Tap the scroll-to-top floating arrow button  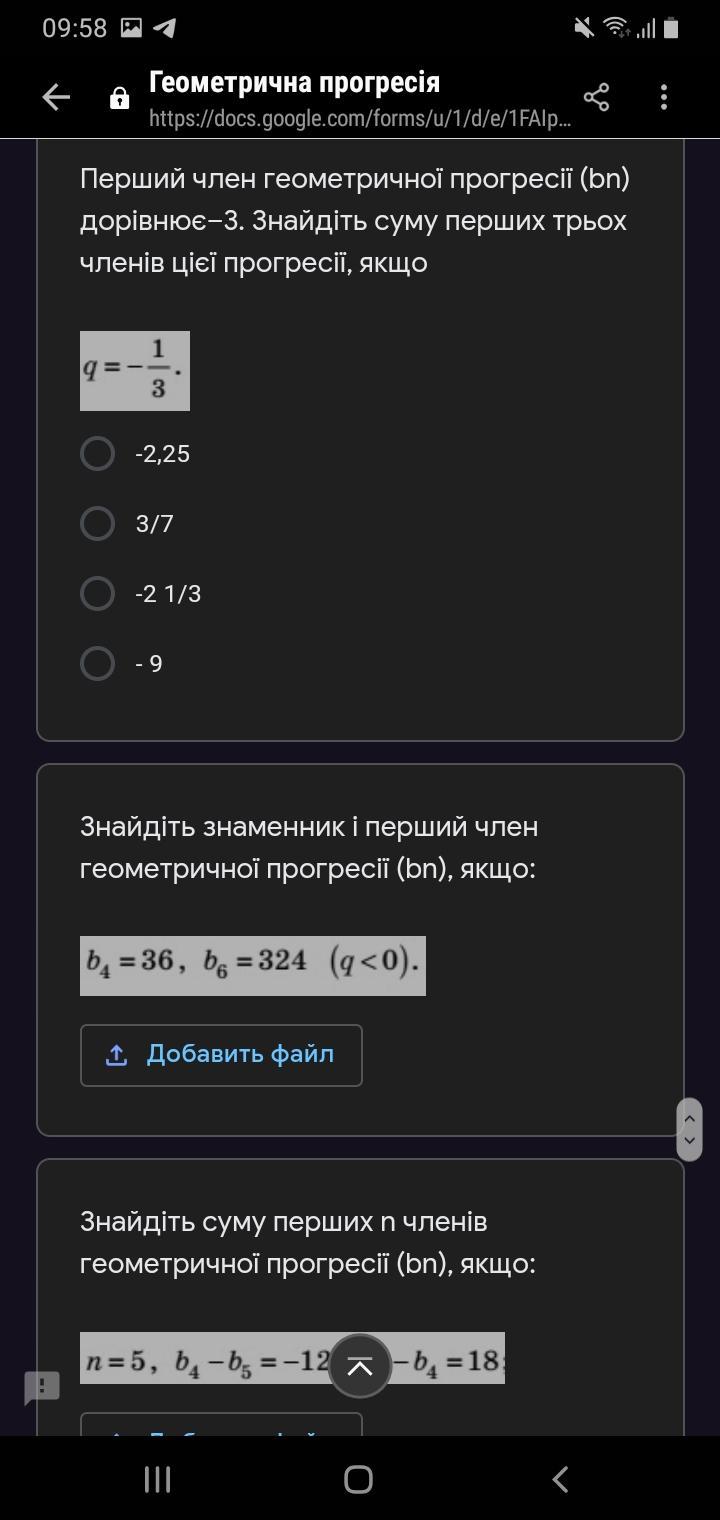click(x=359, y=1366)
